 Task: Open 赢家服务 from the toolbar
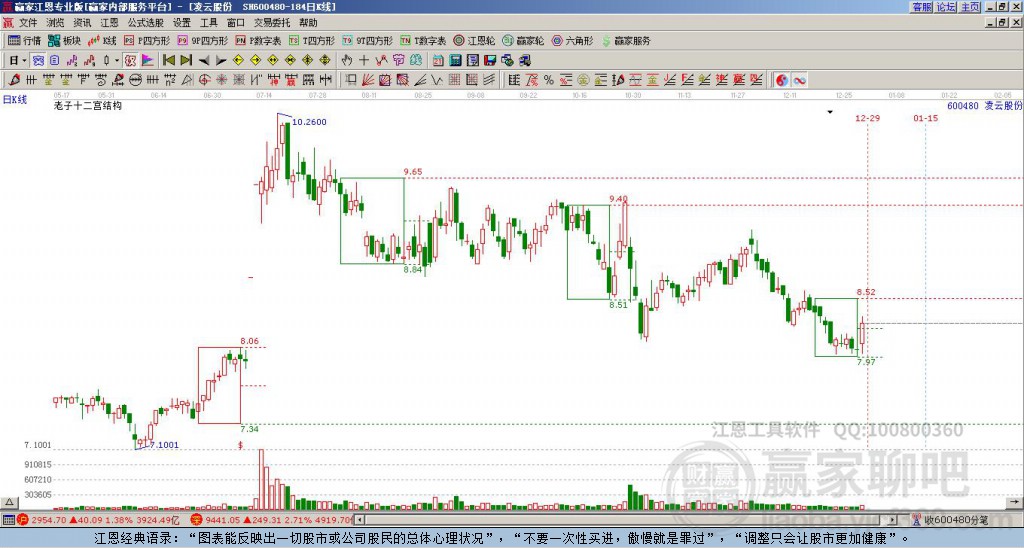[x=626, y=40]
